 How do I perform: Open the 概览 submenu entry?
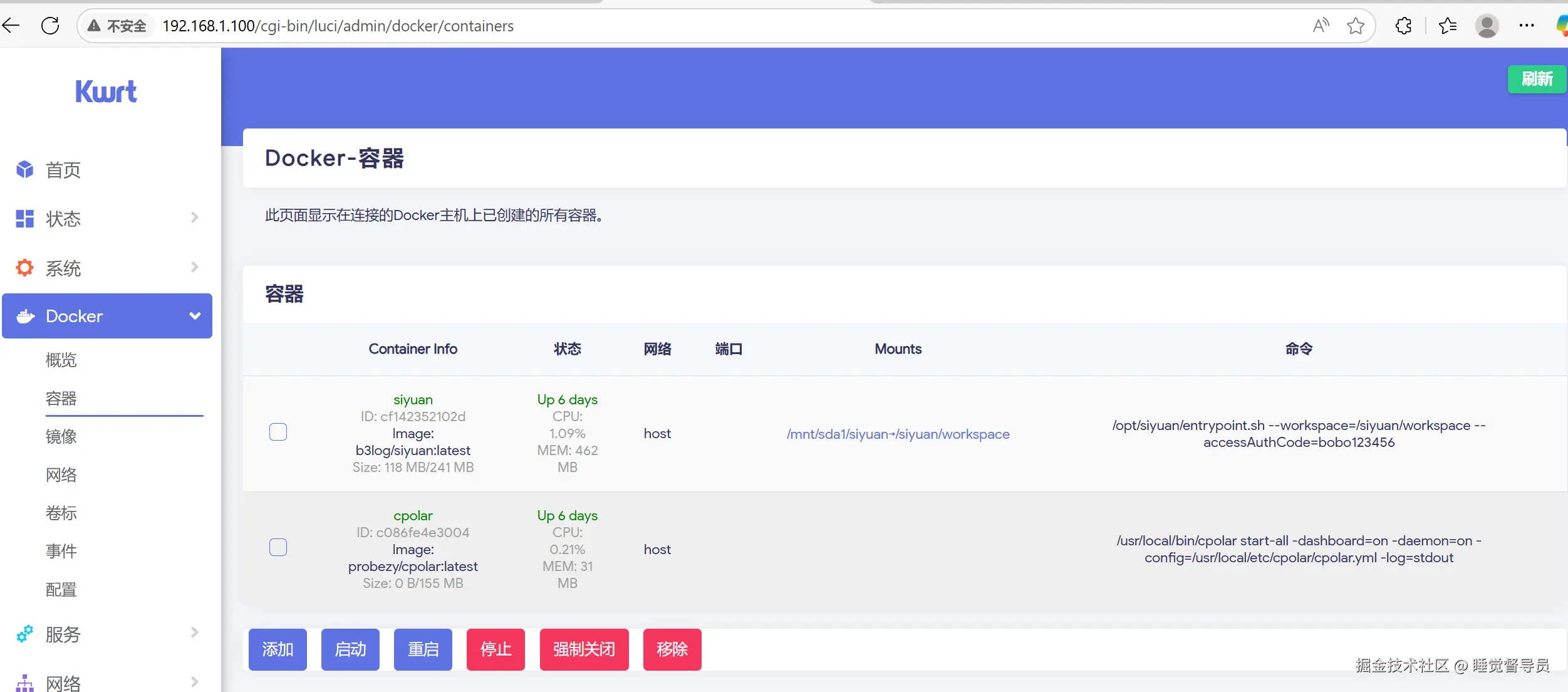[x=60, y=360]
